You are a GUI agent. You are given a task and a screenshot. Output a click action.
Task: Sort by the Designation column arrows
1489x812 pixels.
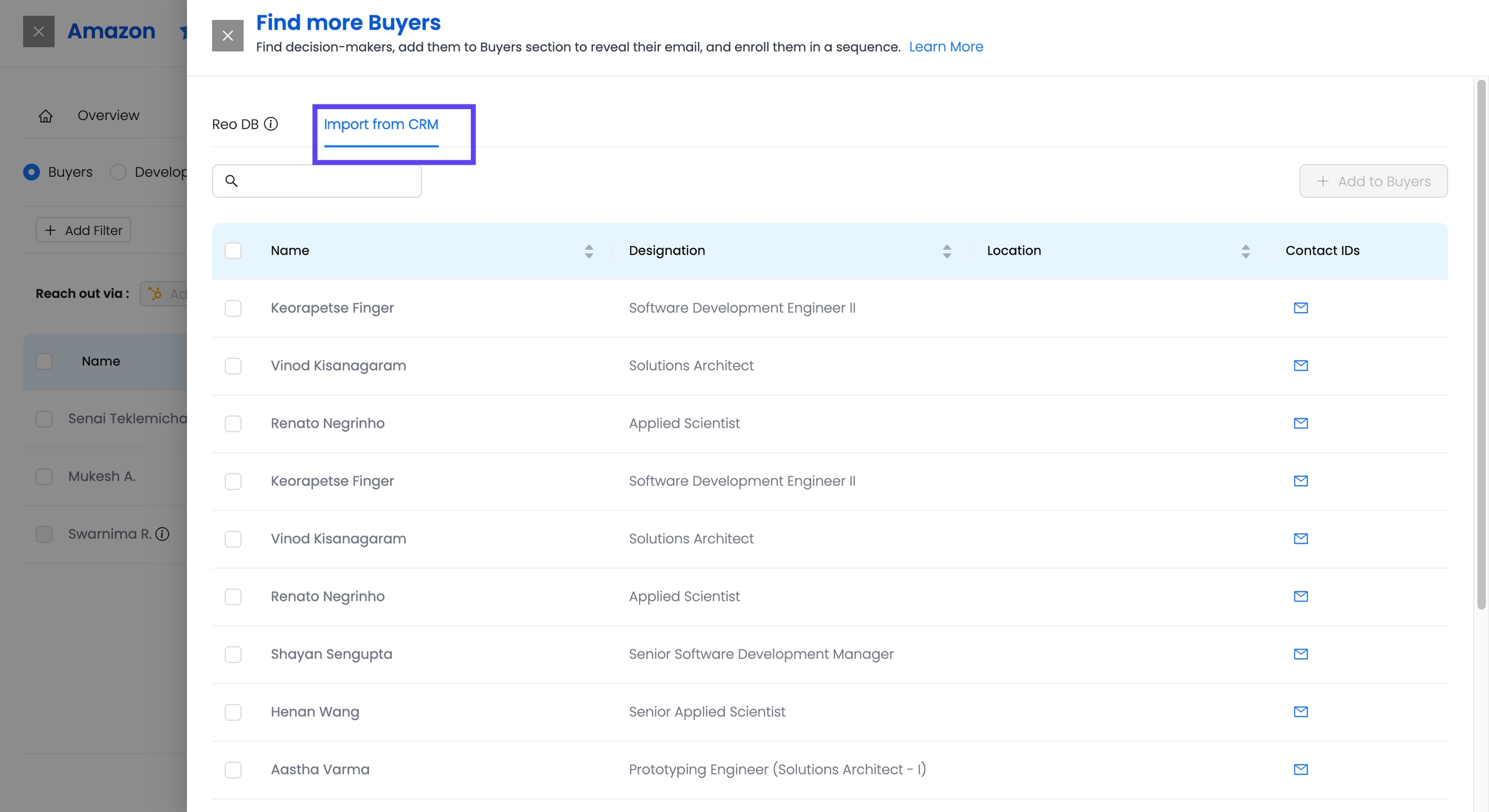pyautogui.click(x=946, y=251)
